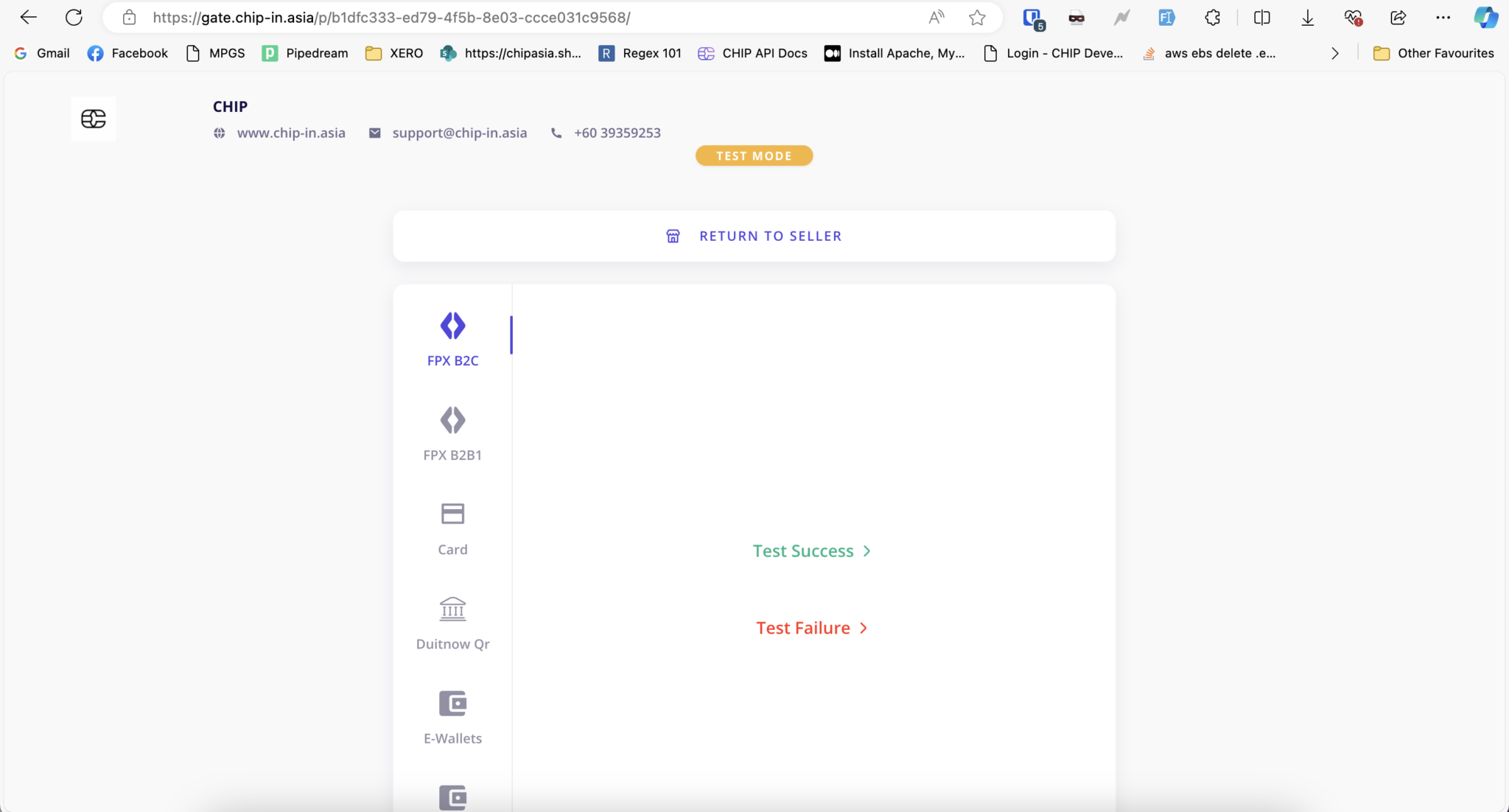
Task: Open the browser extensions puzzle icon
Action: point(1212,17)
